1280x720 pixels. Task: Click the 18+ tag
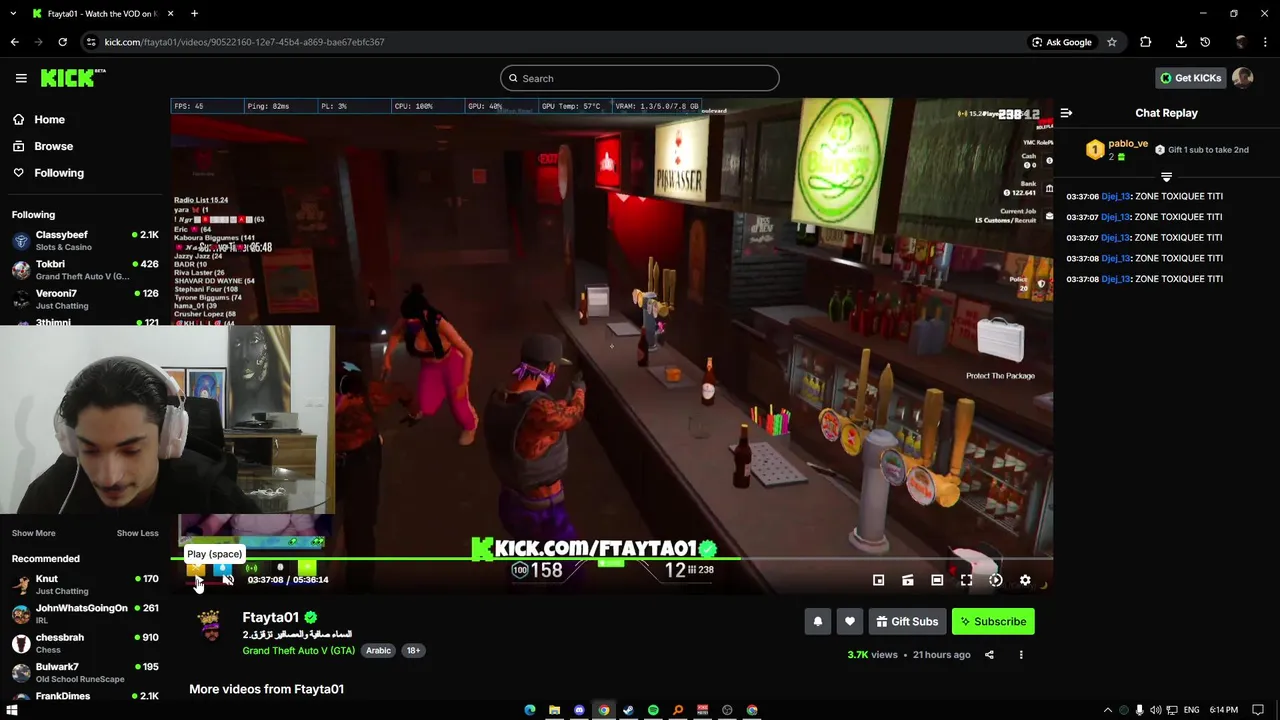tap(413, 651)
